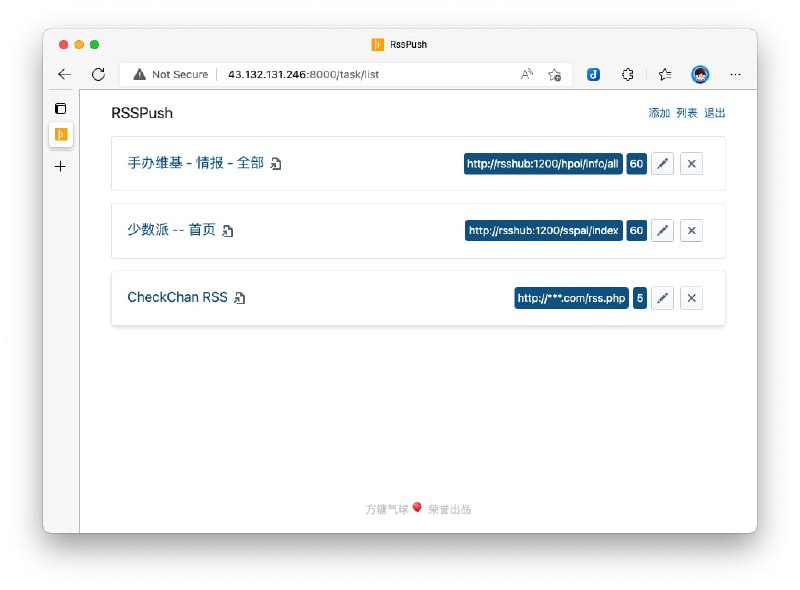Image resolution: width=800 pixels, height=590 pixels.
Task: Open a new tab with the plus icon
Action: [x=60, y=167]
